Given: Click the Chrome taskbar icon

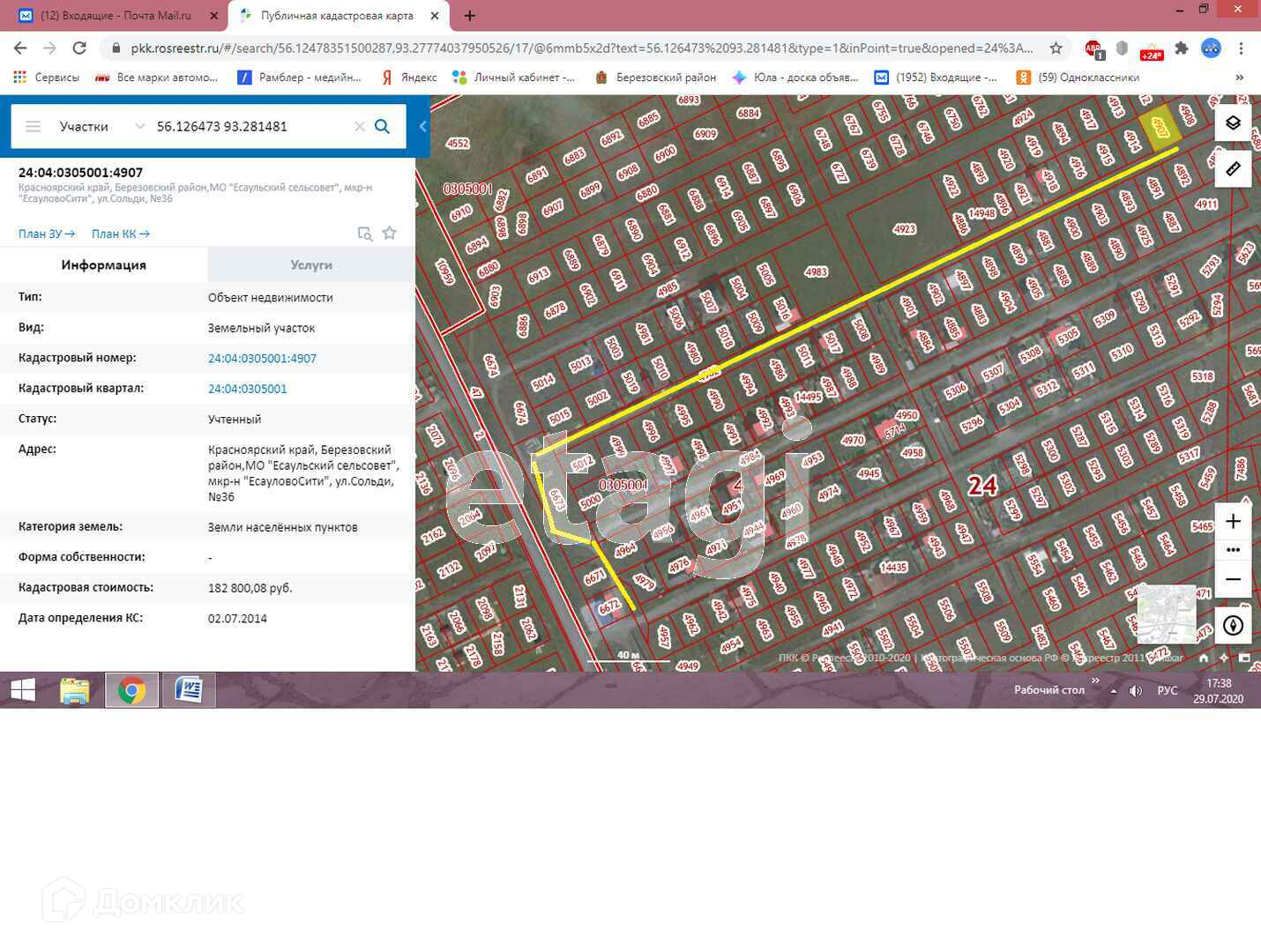Looking at the screenshot, I should point(131,690).
